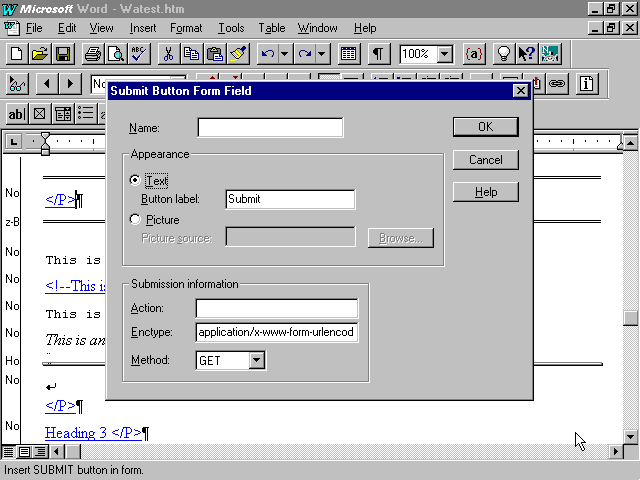Open the Method dropdown showing GET

[256, 360]
